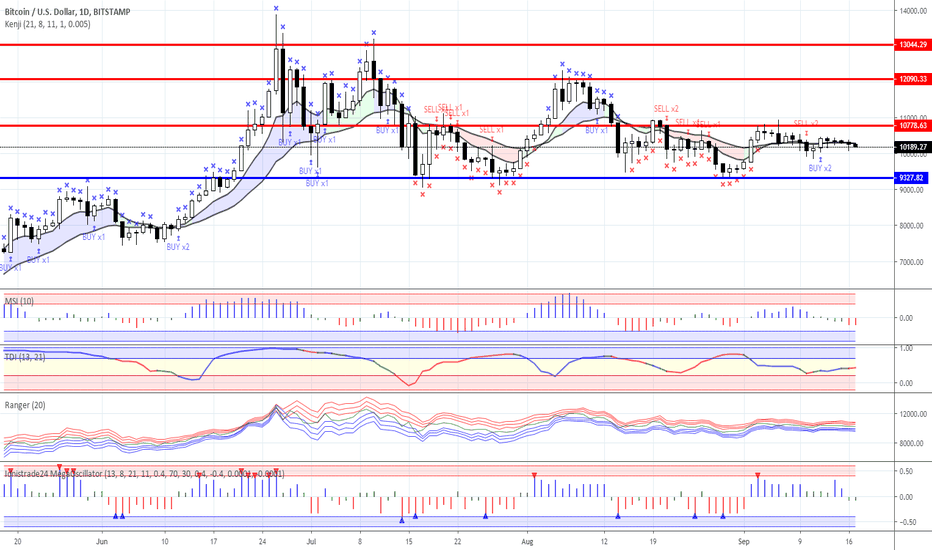932x550 pixels.
Task: Click the Aug date label
Action: 527,542
